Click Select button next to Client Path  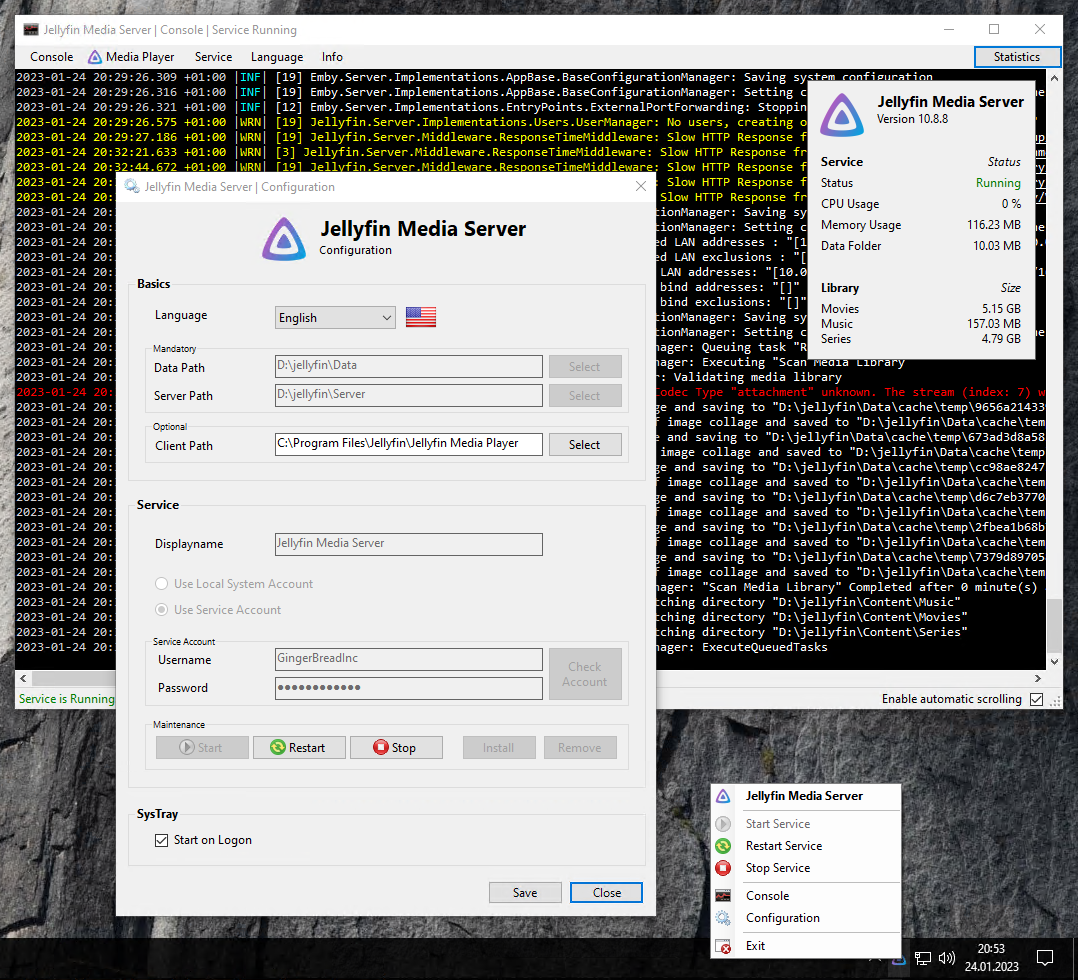pyautogui.click(x=585, y=444)
